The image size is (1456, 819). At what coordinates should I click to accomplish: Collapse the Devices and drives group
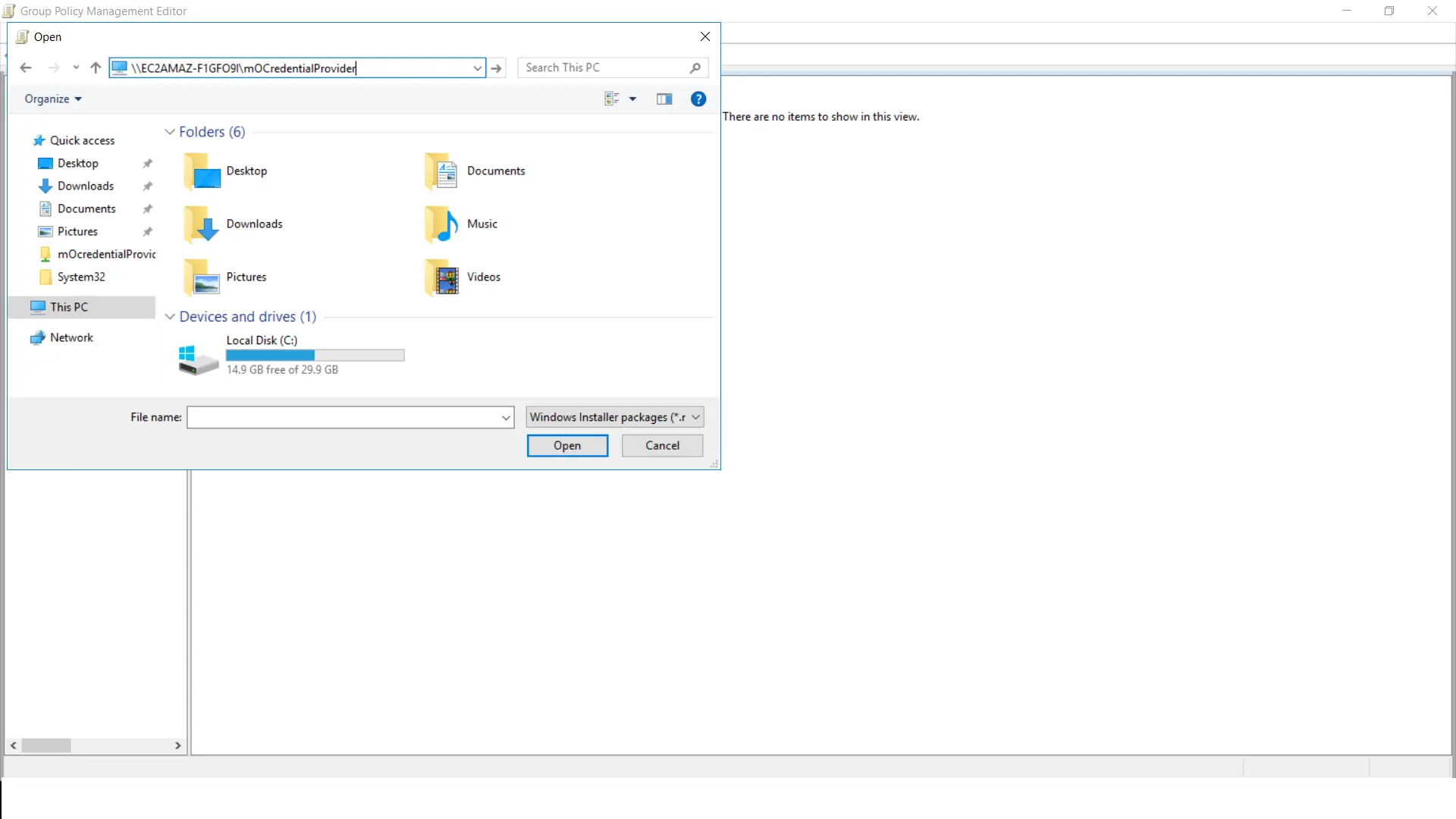point(170,317)
